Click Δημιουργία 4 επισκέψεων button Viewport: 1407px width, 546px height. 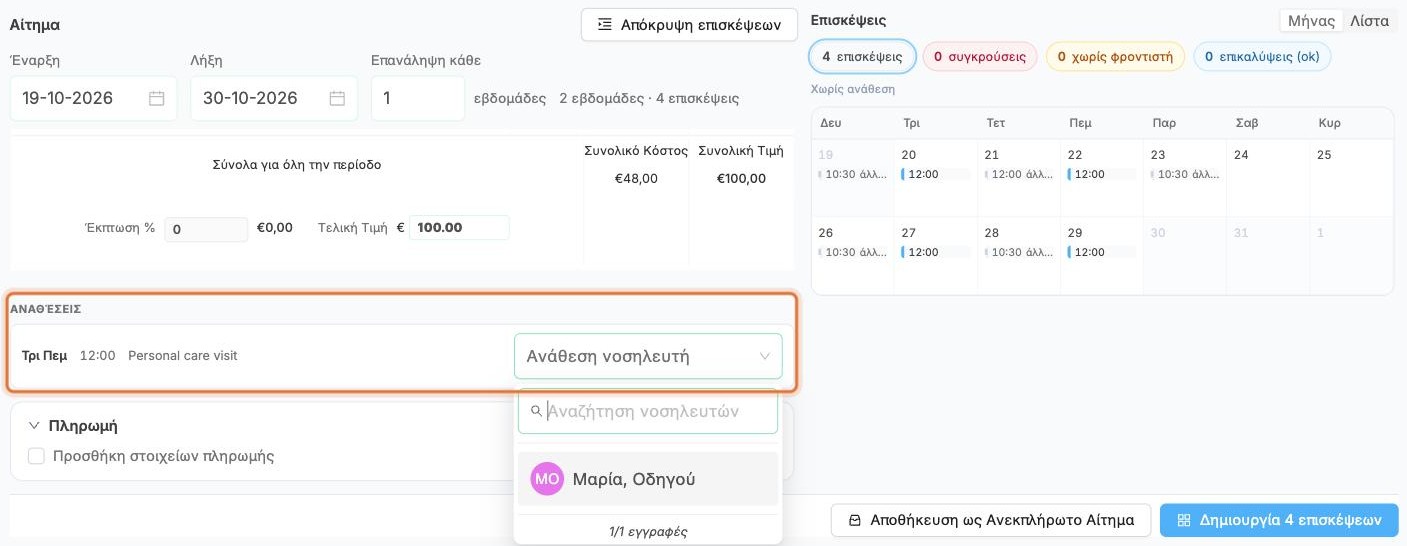pos(1279,520)
